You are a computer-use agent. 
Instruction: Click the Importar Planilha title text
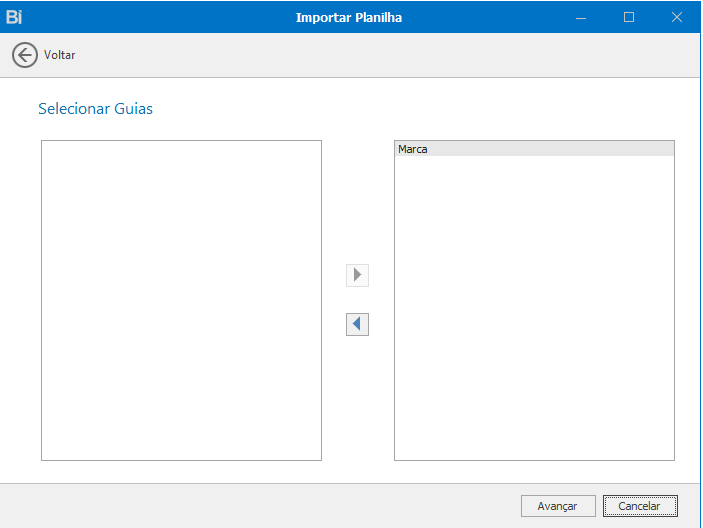pyautogui.click(x=349, y=17)
